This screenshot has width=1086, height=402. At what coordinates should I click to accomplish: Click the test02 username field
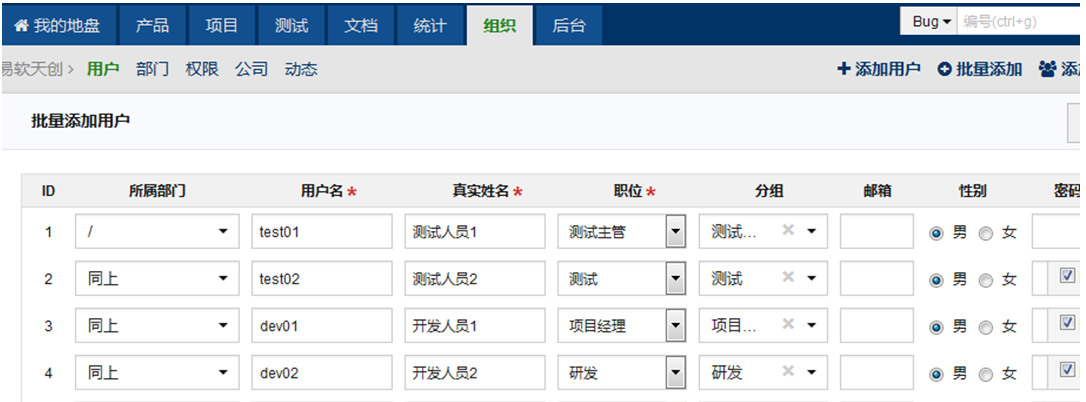322,279
